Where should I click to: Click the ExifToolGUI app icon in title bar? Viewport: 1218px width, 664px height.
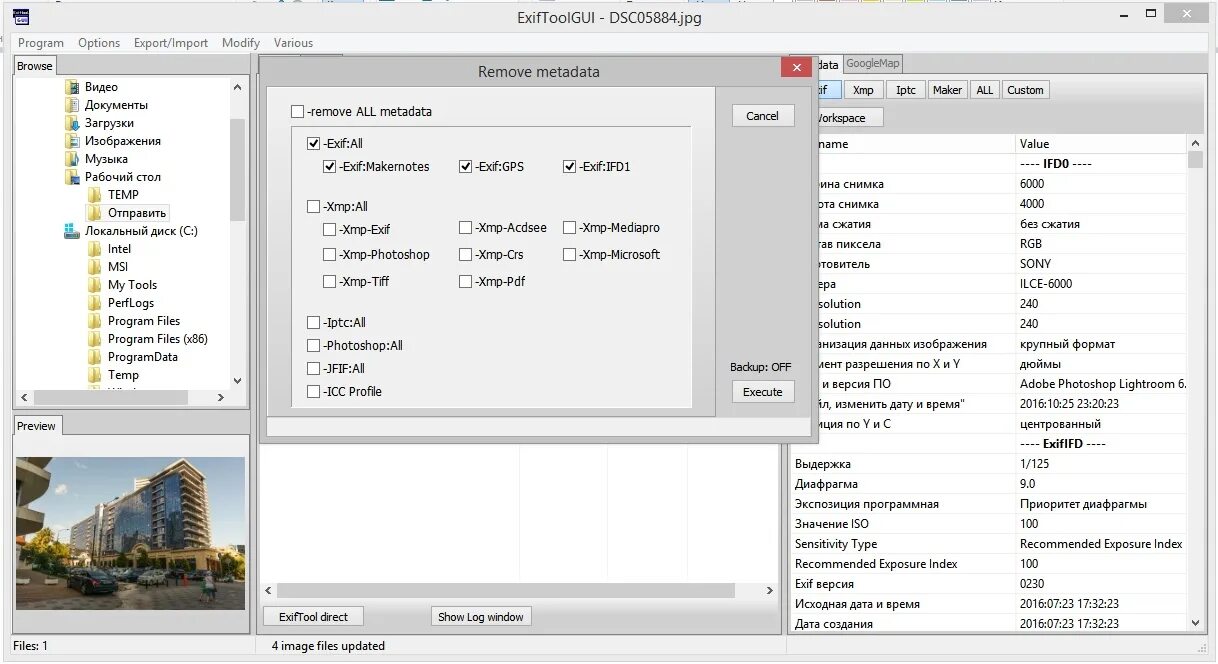[x=21, y=17]
